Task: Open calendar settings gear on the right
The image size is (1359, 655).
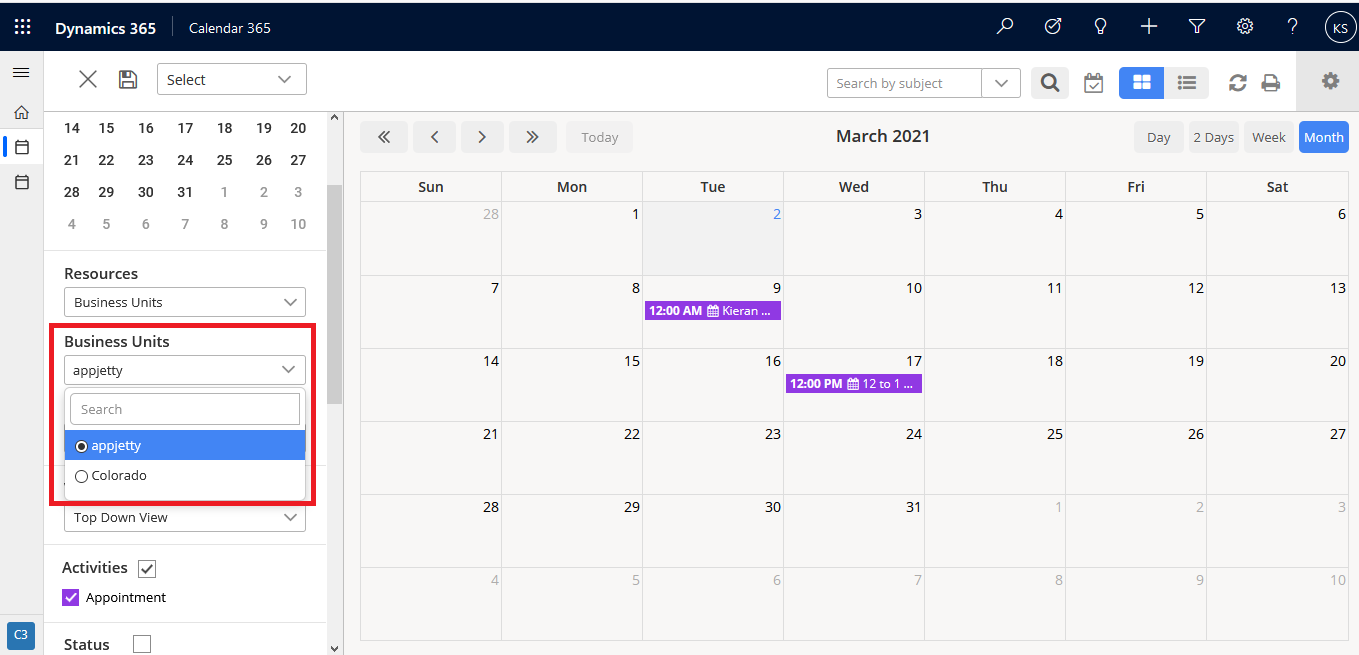Action: pyautogui.click(x=1330, y=81)
